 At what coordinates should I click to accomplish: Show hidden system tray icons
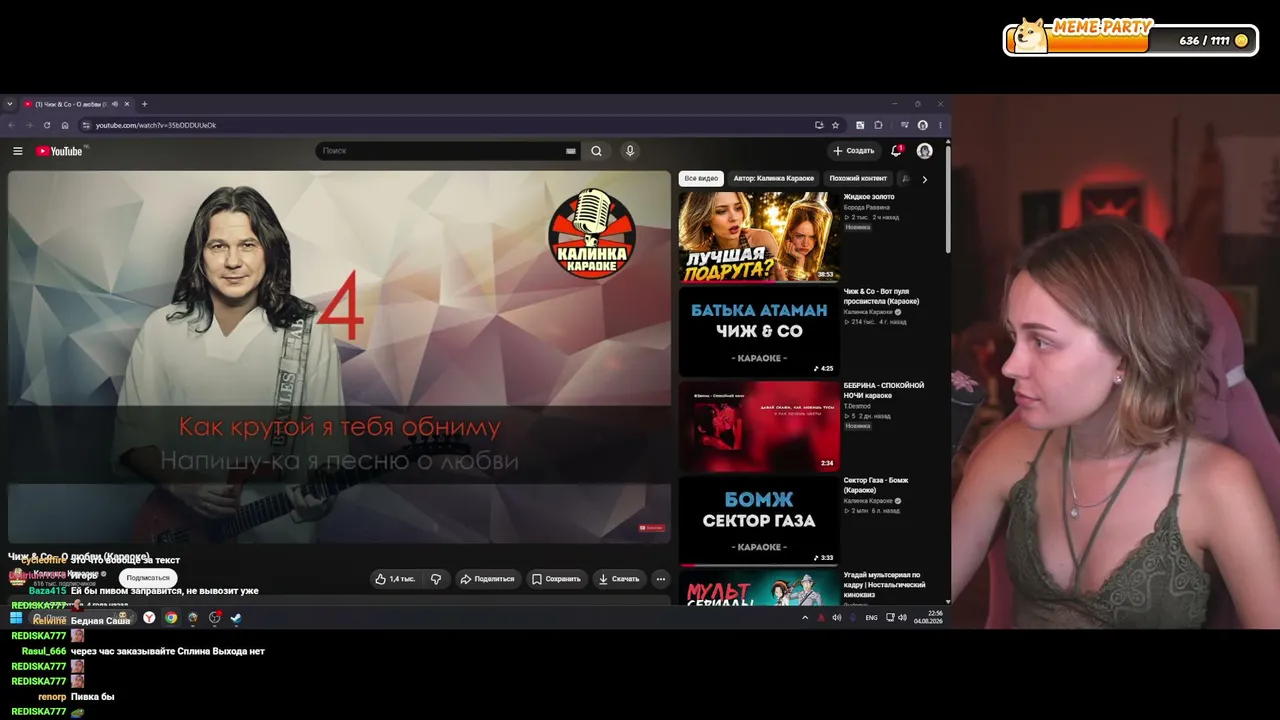tap(805, 618)
